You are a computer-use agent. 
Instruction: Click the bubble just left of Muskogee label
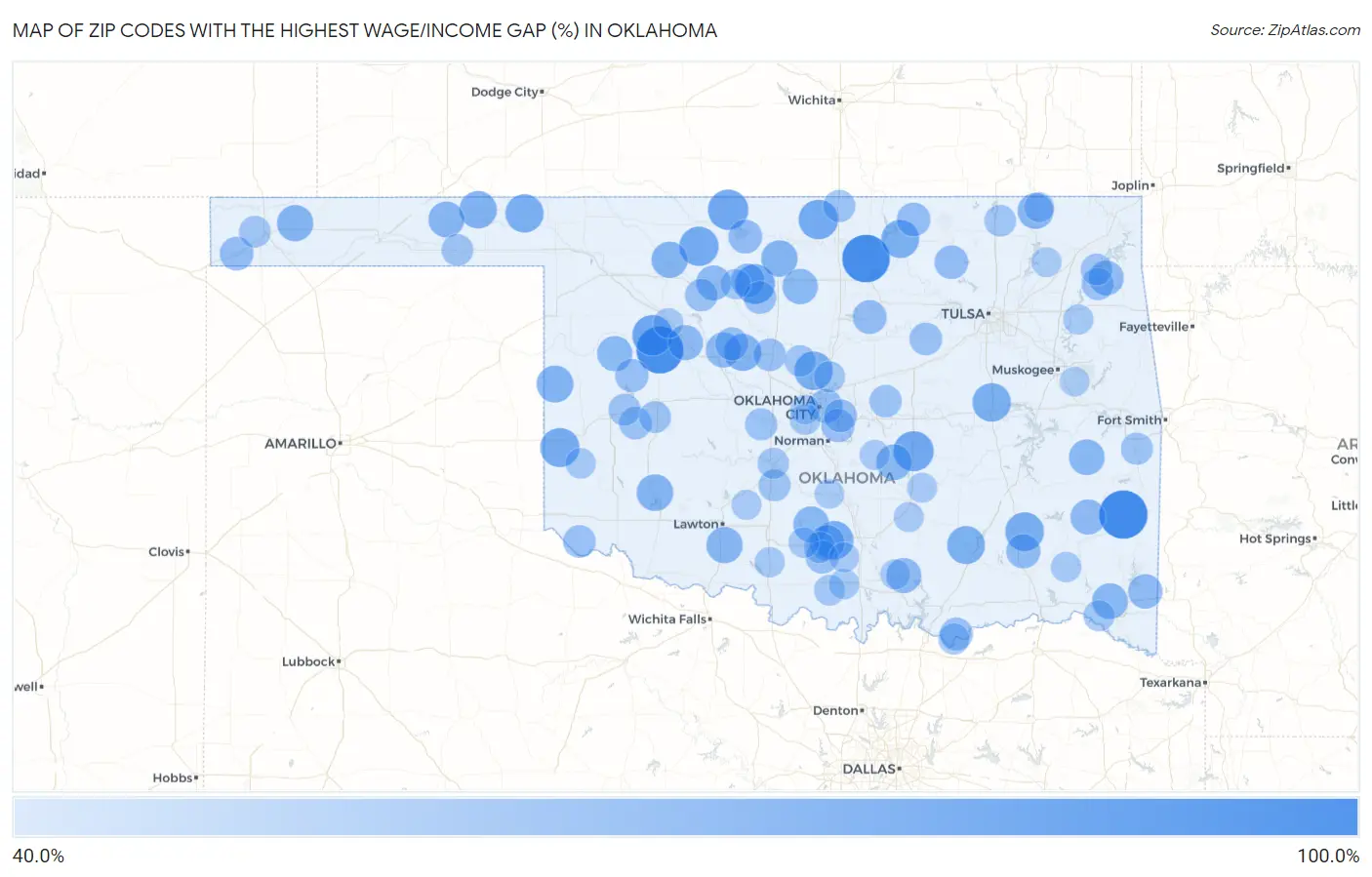tap(991, 402)
